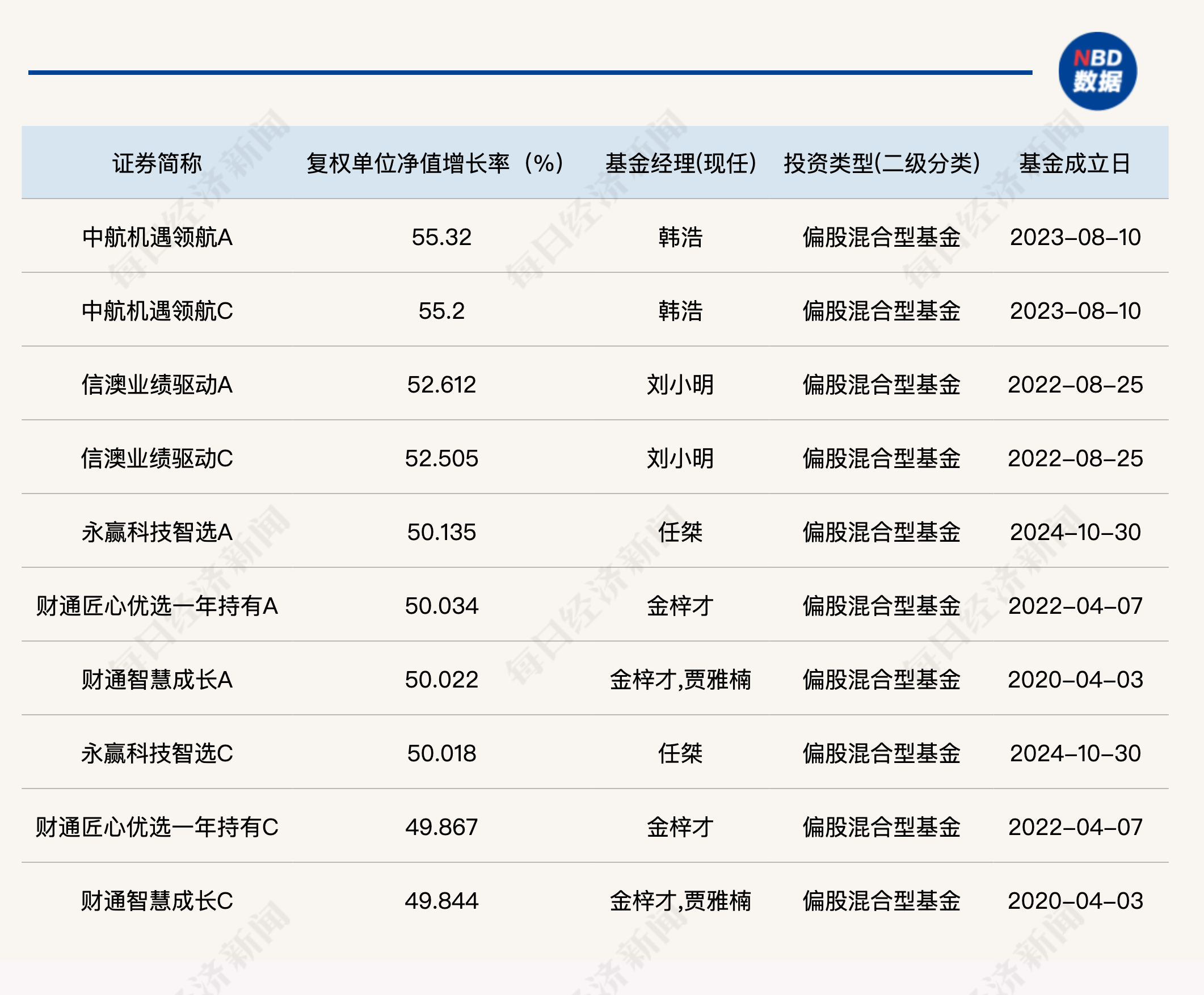Click the 信澳业绩驱动C fund name
1204x995 pixels.
(157, 458)
